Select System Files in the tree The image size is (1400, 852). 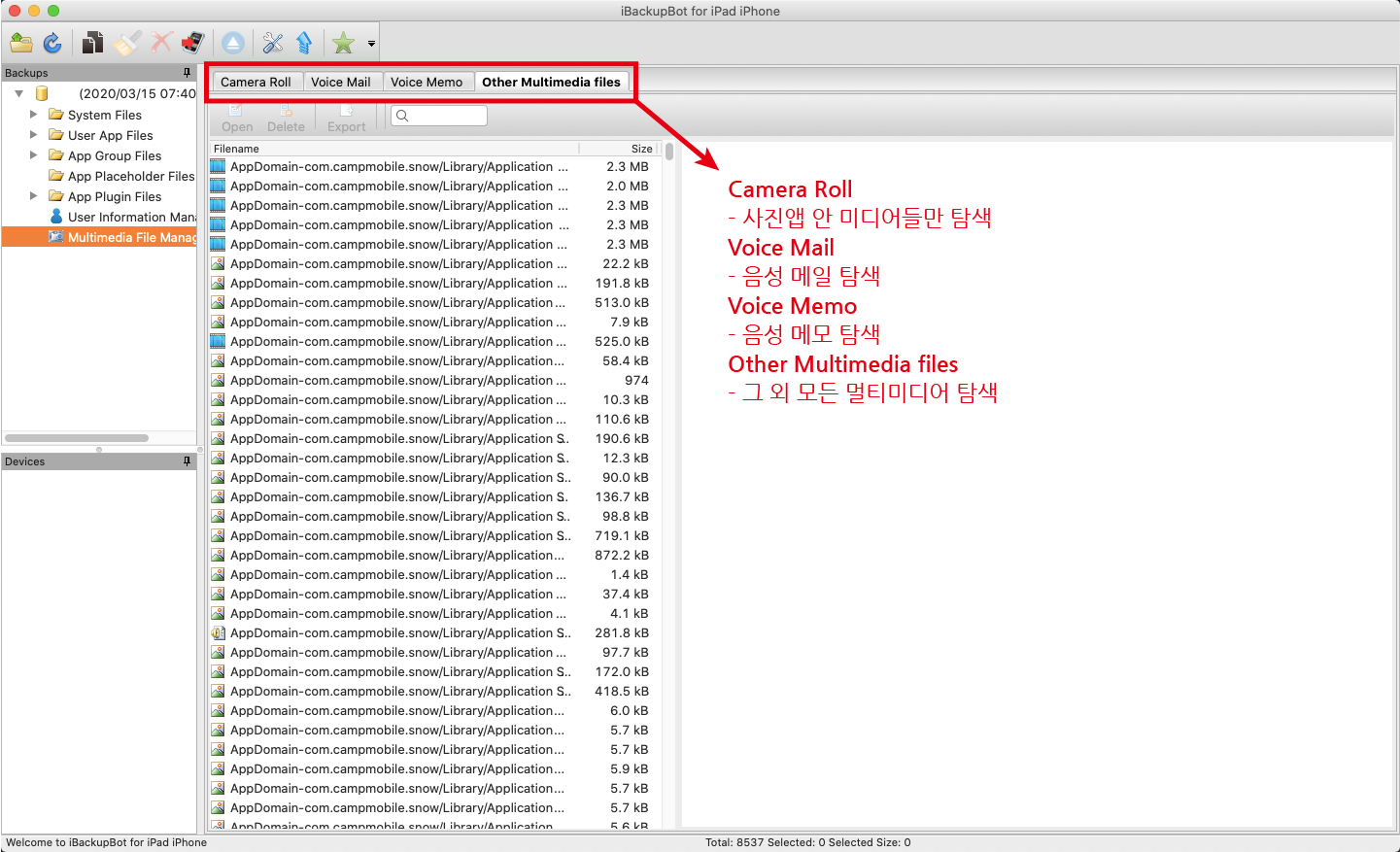point(105,115)
